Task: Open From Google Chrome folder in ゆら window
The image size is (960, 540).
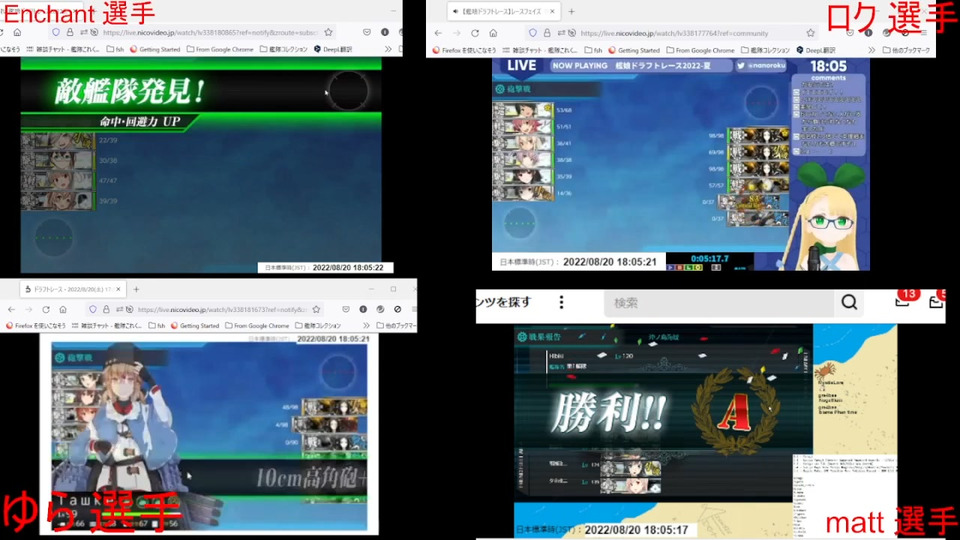Action: point(257,326)
